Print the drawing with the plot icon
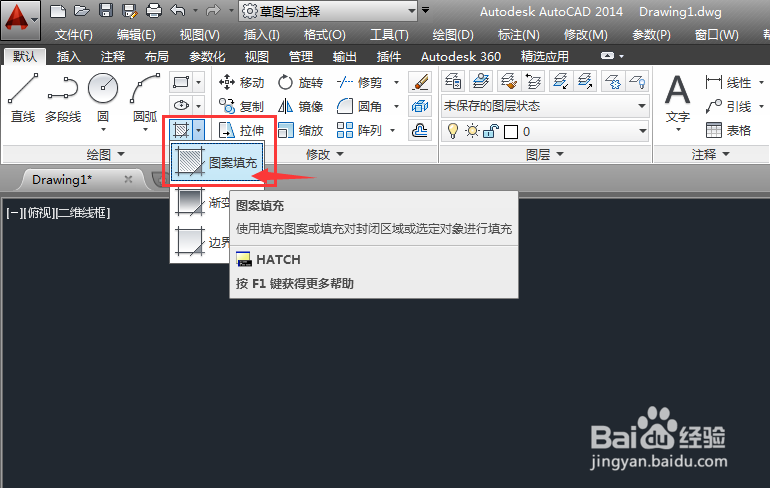 click(x=154, y=10)
